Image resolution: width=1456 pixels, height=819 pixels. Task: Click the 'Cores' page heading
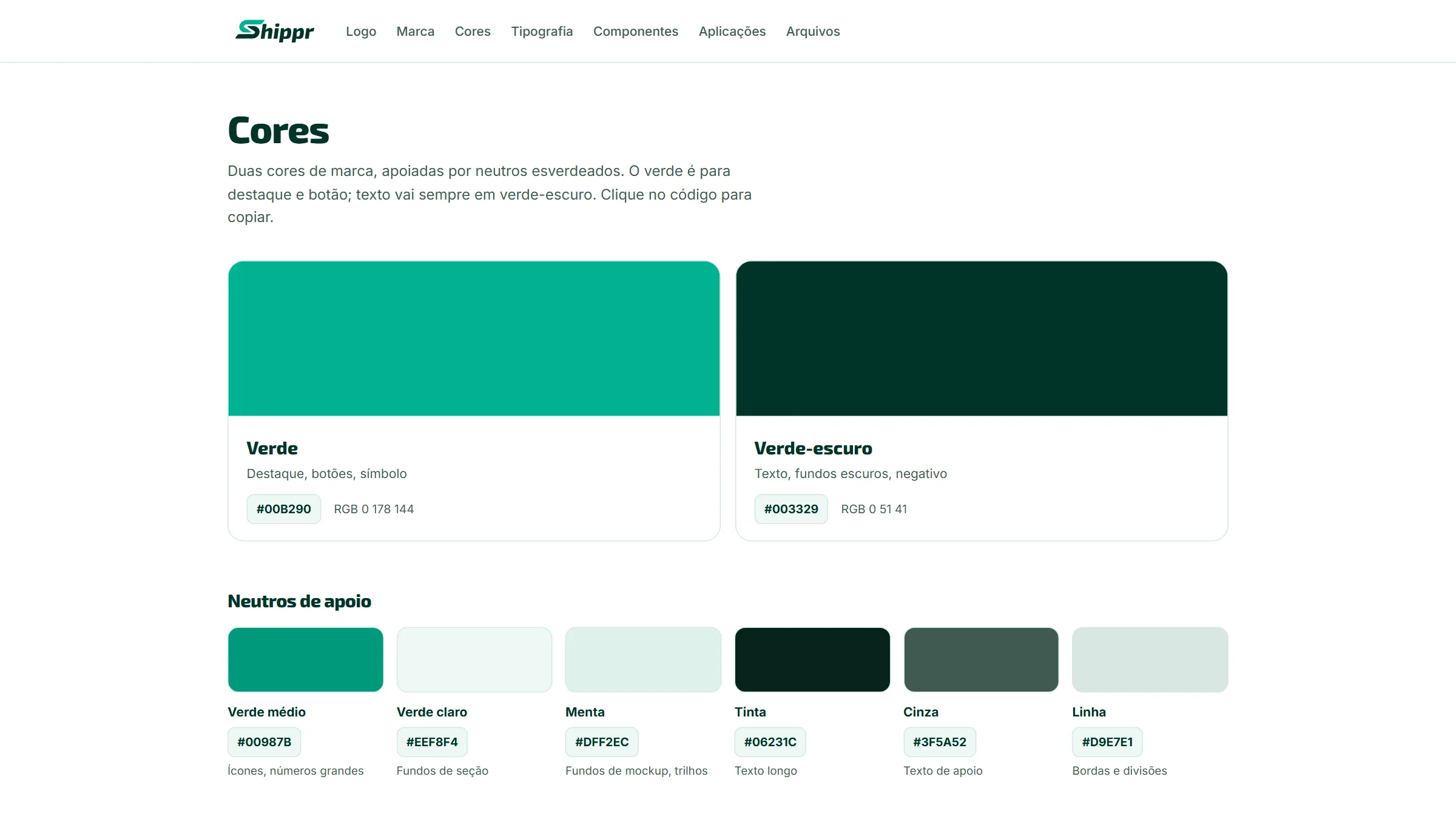[x=278, y=130]
